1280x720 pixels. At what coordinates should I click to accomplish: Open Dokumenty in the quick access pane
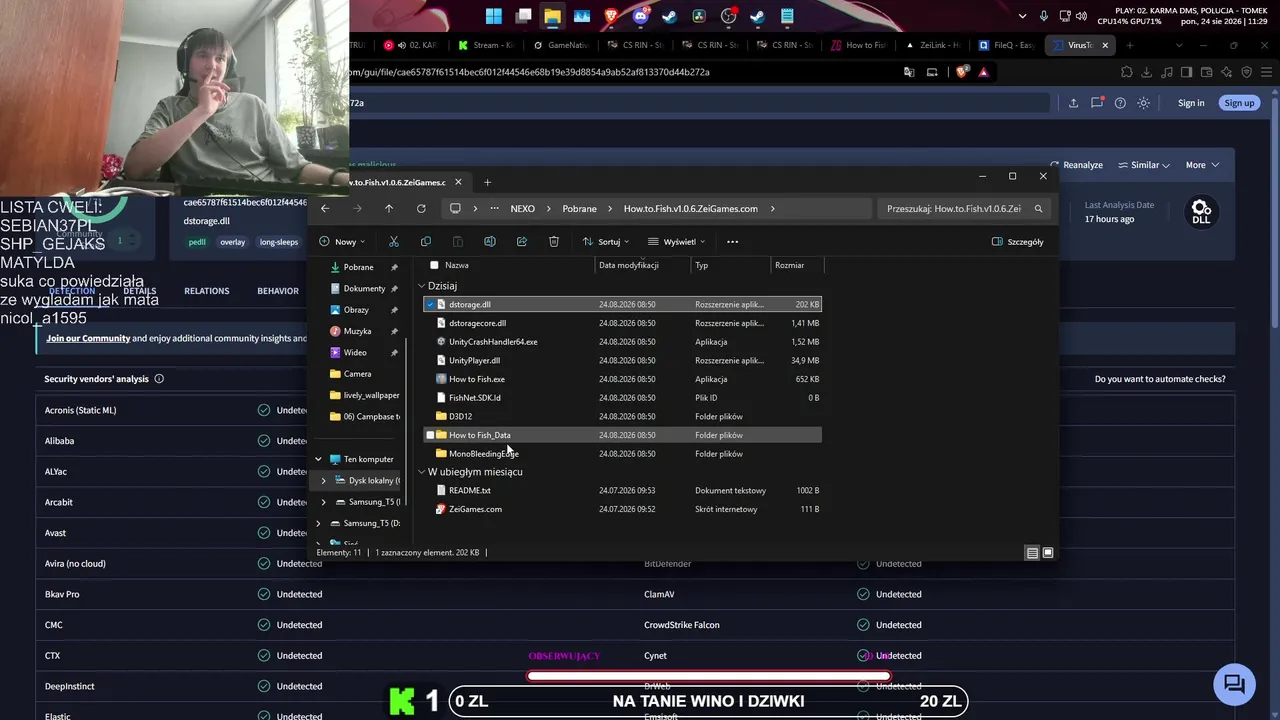tap(364, 288)
